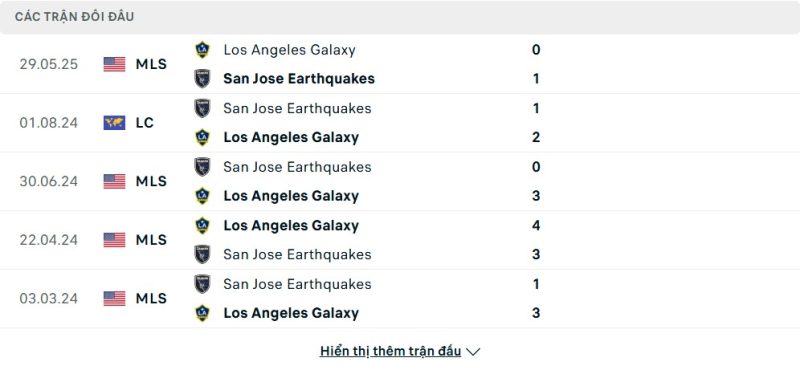
Task: Click LA Galaxy crest in 29.05.25 match
Action: point(203,49)
